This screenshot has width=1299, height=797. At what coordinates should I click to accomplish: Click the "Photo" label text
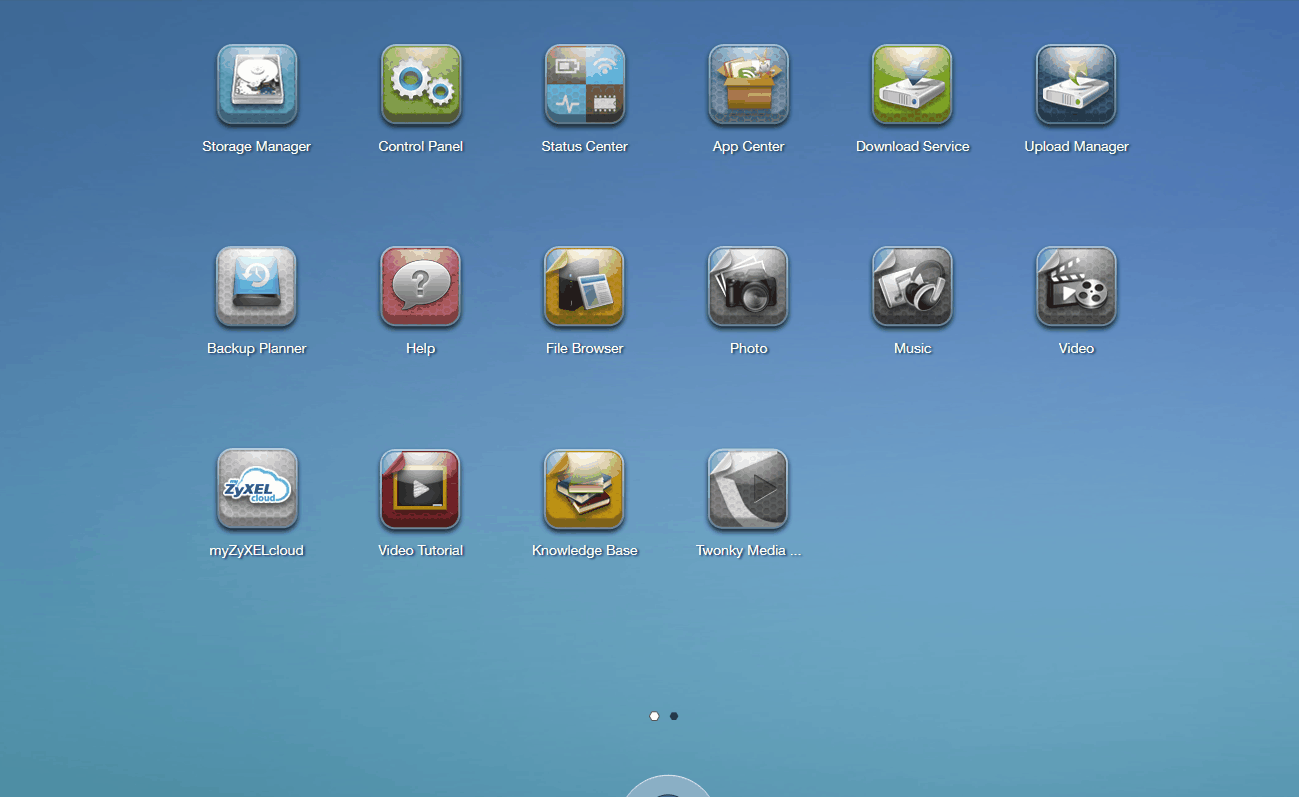(x=749, y=349)
